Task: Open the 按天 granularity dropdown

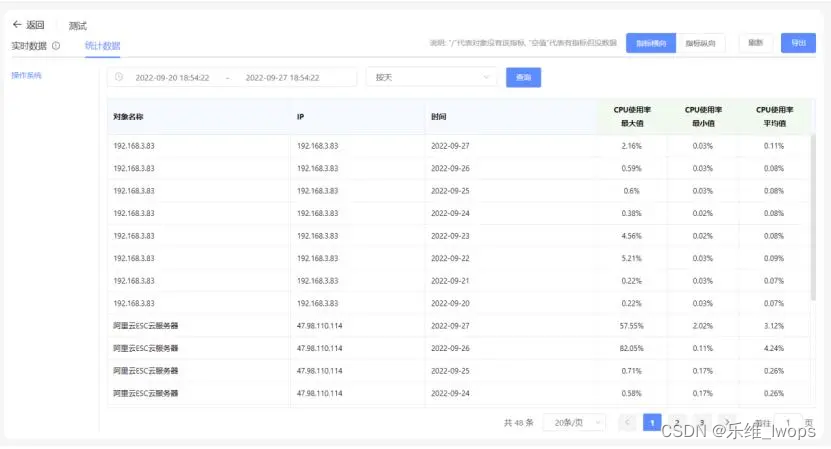Action: (x=431, y=77)
